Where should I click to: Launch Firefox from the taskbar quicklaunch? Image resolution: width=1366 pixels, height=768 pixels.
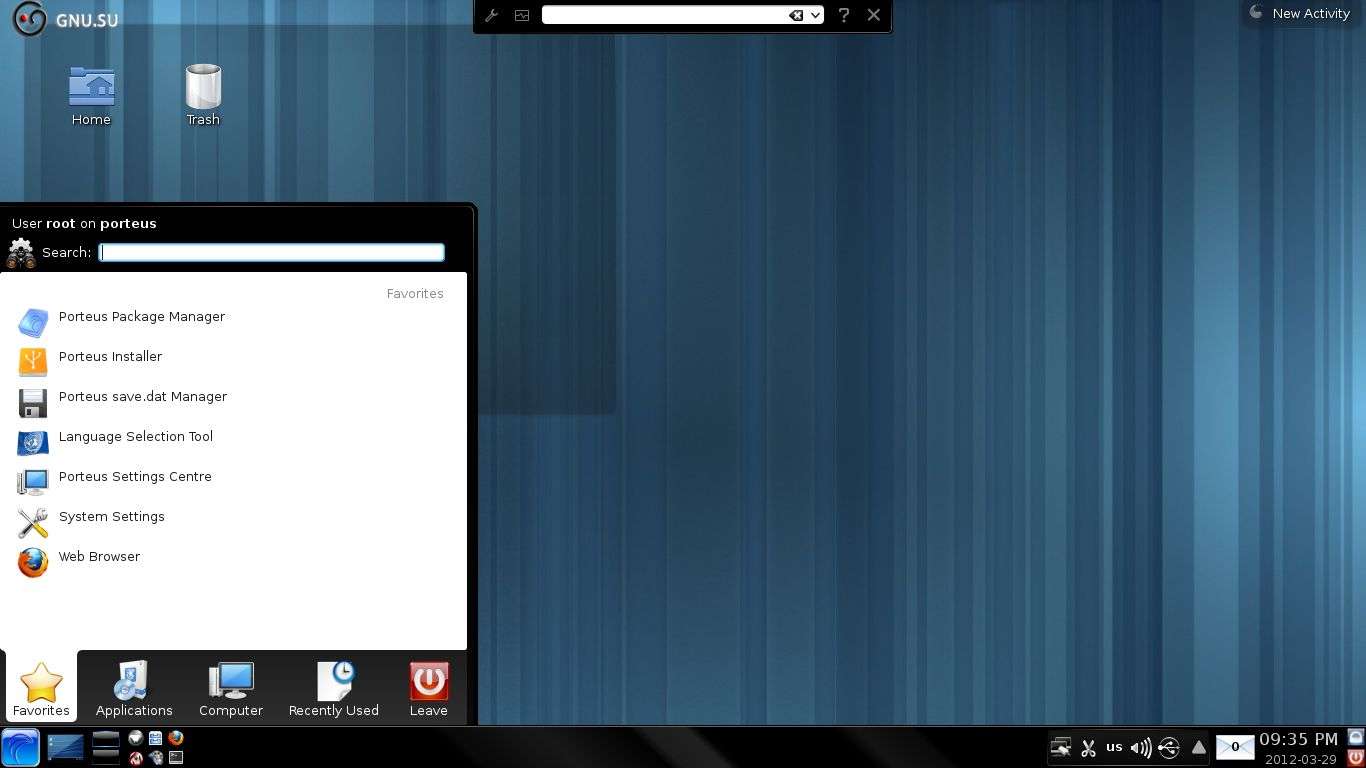pos(176,738)
